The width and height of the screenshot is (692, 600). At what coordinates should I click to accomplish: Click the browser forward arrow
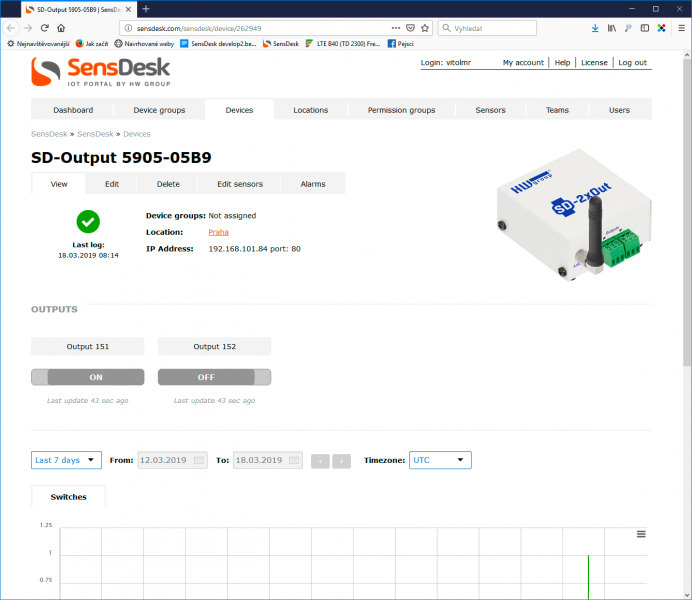[28, 28]
